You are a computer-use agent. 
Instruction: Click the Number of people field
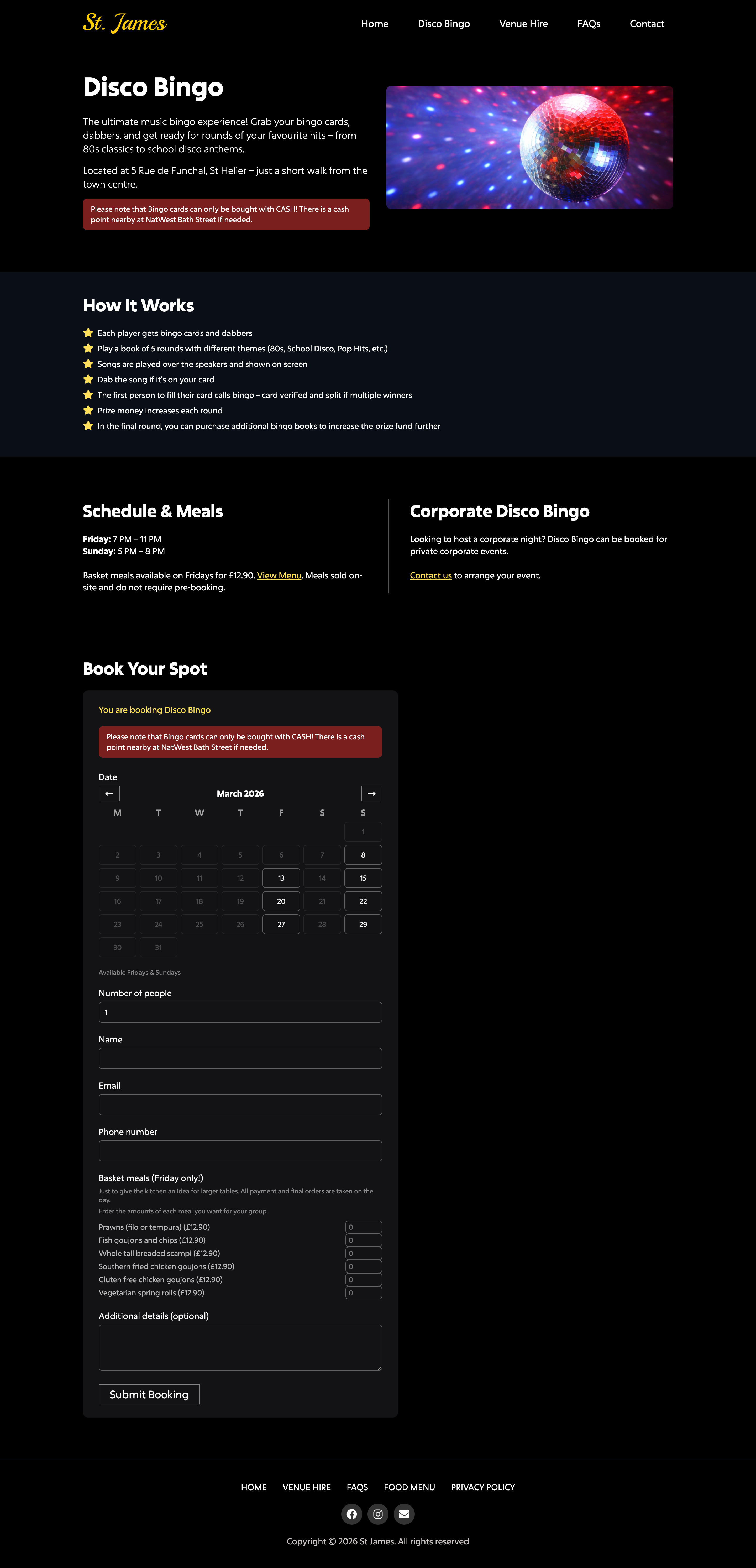tap(240, 1012)
